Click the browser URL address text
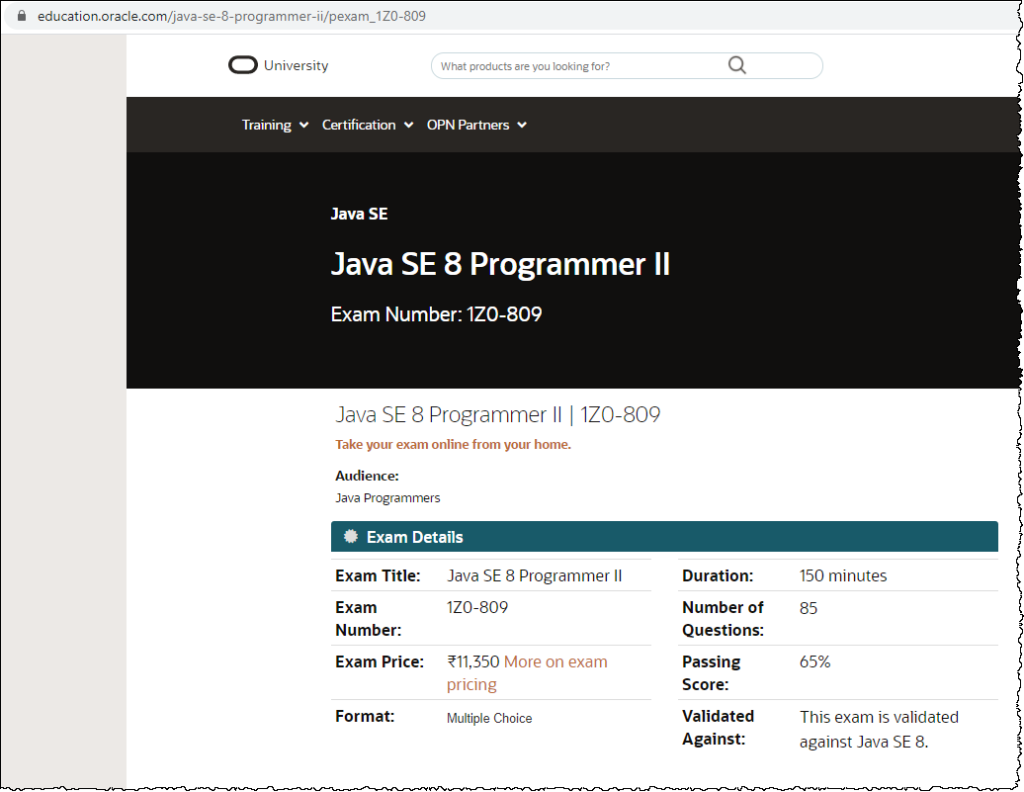Viewport: 1024px width, 792px height. [x=231, y=16]
